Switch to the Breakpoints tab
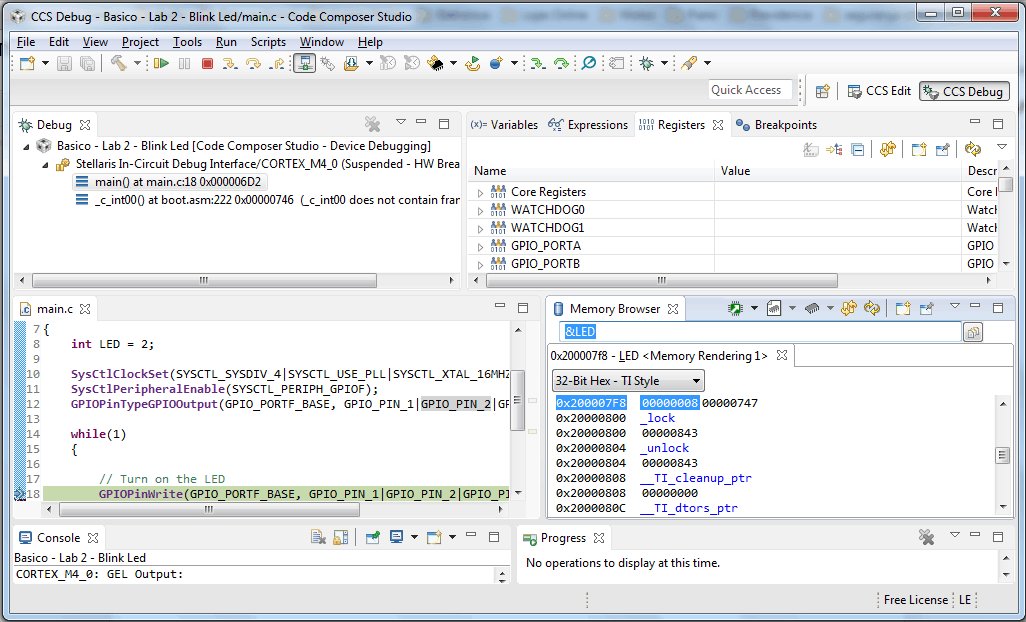The image size is (1026, 622). tap(776, 125)
